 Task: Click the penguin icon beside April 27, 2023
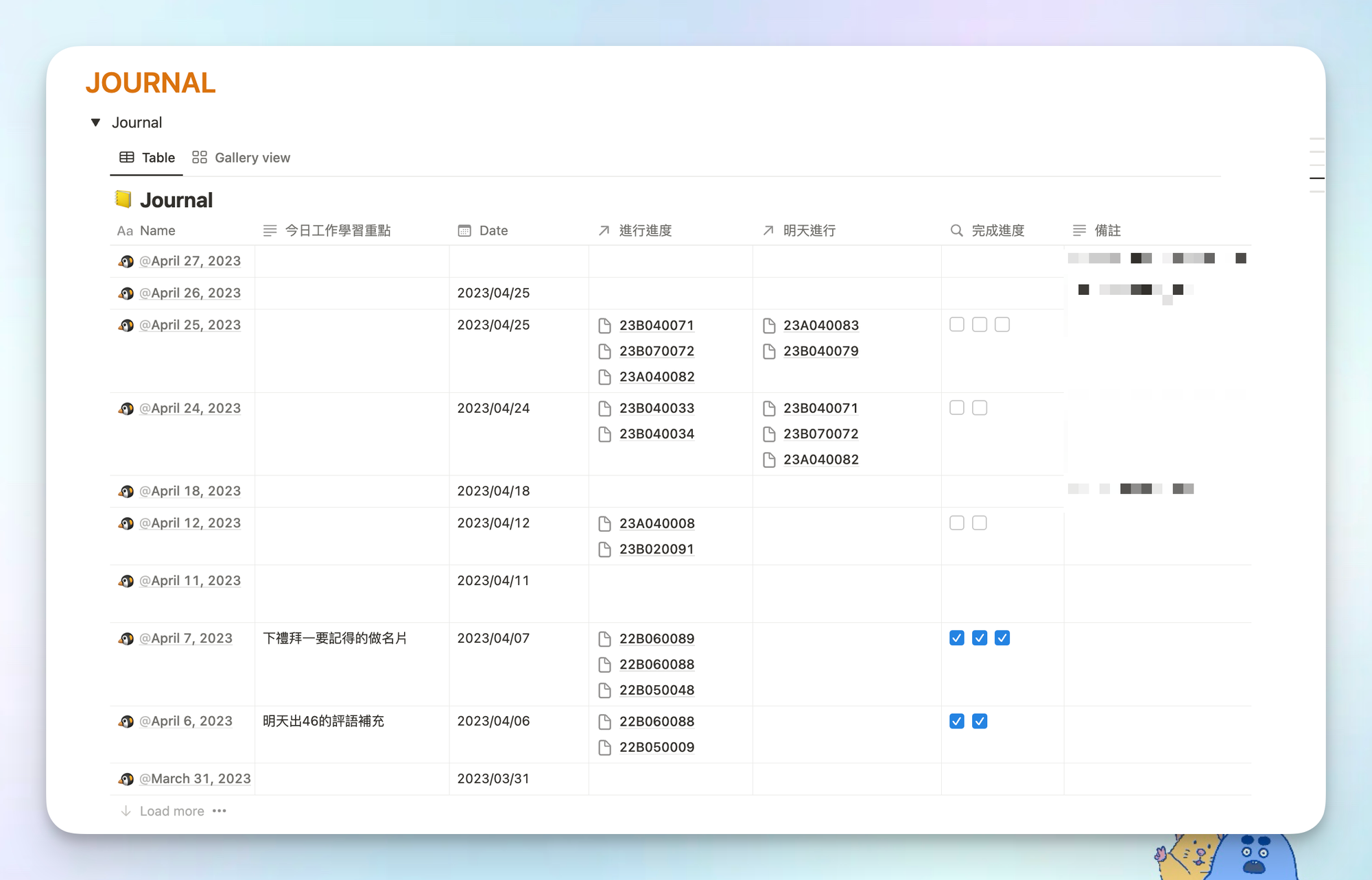pos(126,261)
